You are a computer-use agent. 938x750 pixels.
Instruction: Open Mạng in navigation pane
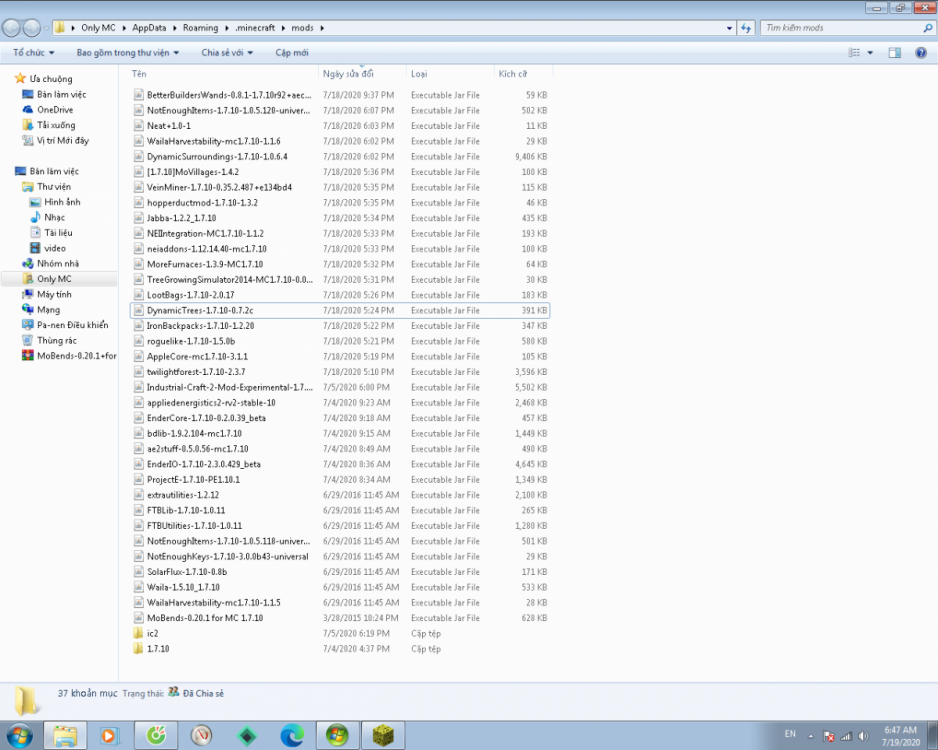48,310
